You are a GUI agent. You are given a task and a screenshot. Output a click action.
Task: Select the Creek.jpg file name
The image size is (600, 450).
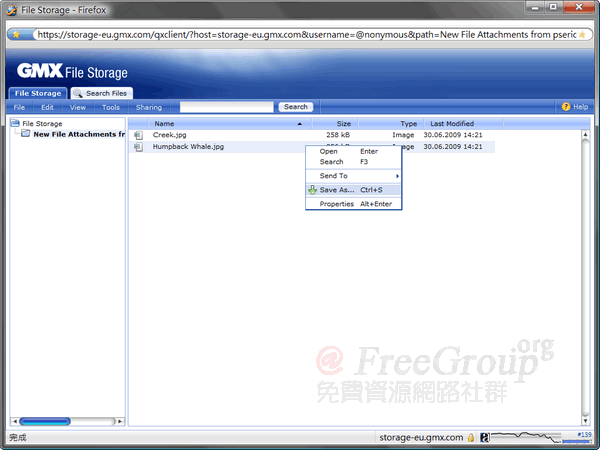170,135
